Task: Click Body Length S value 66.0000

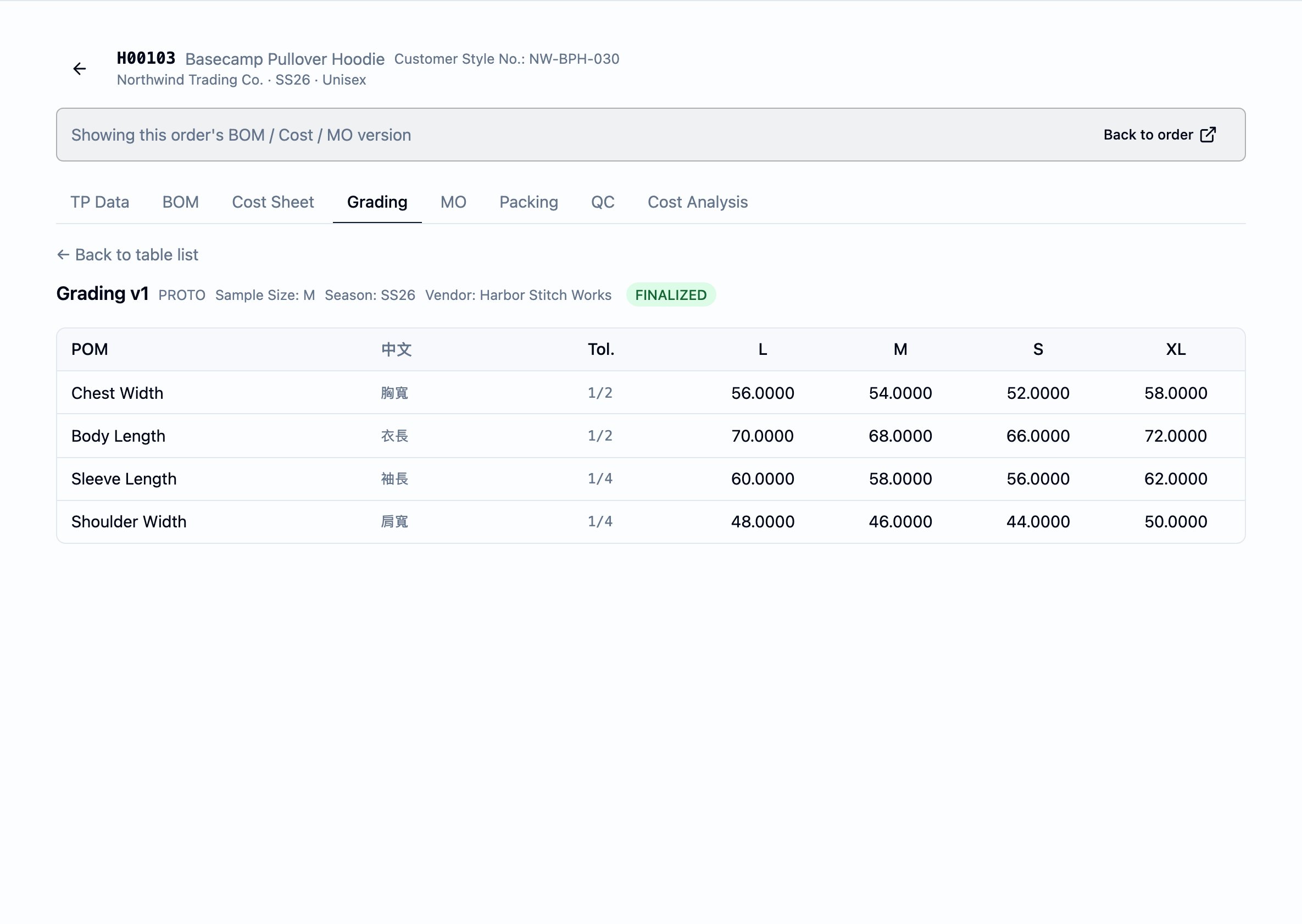Action: 1038,436
